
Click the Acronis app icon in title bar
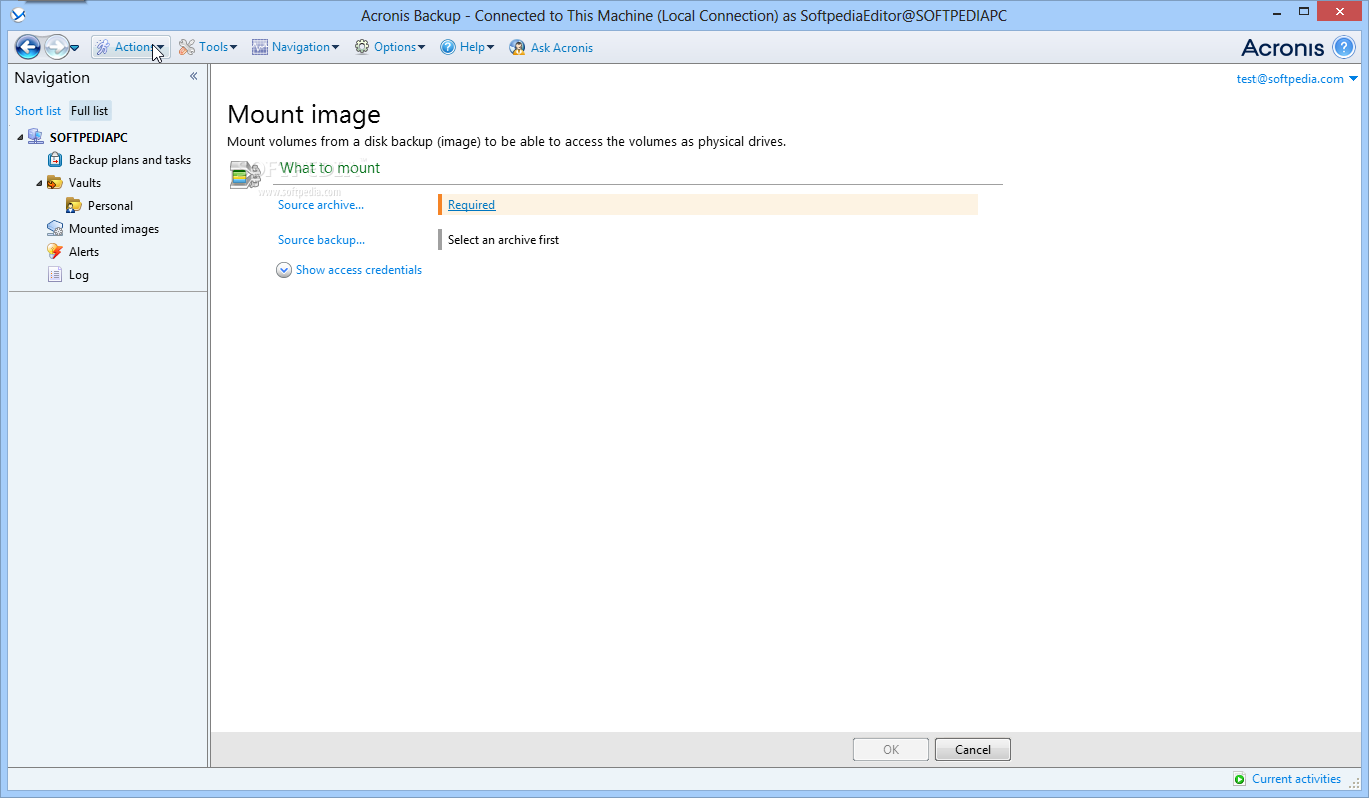(x=17, y=15)
